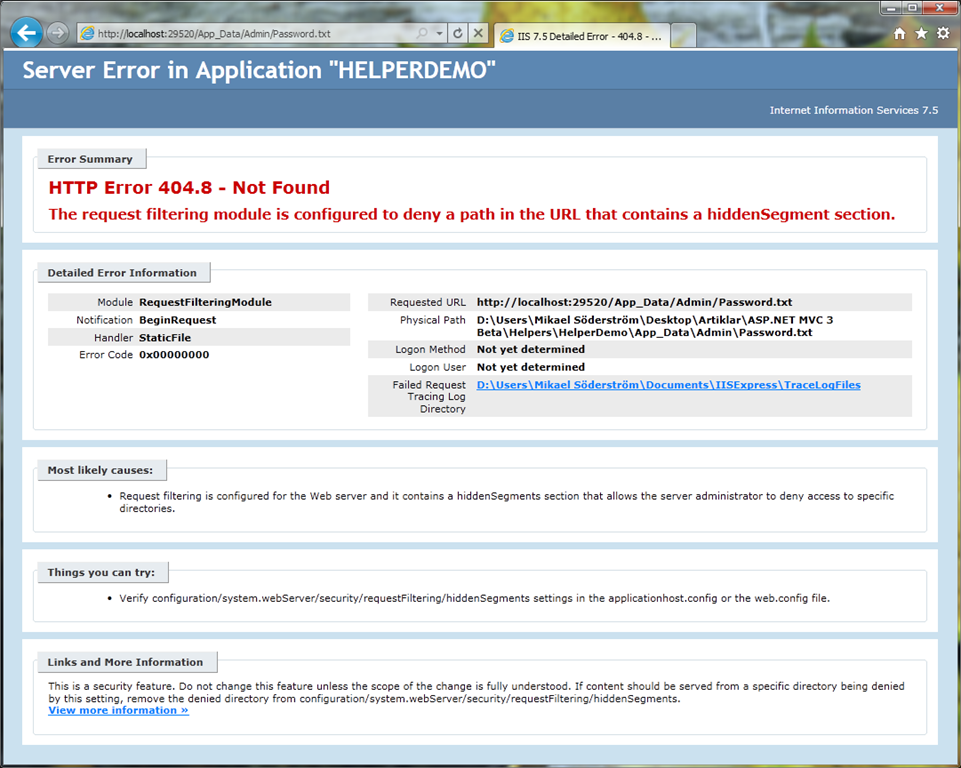
Task: Open a new blank tab
Action: (x=683, y=36)
